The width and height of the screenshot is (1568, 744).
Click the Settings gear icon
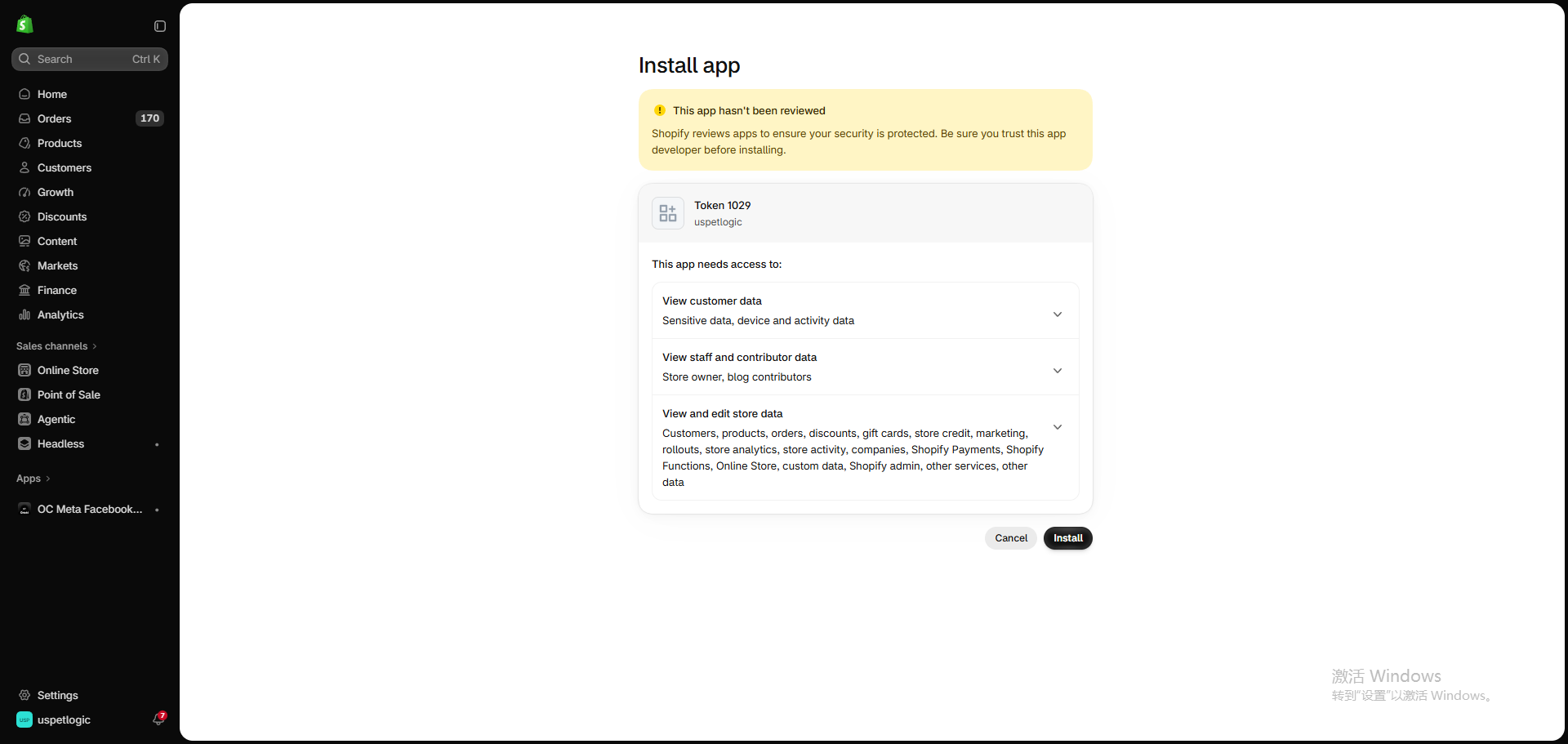[x=24, y=695]
